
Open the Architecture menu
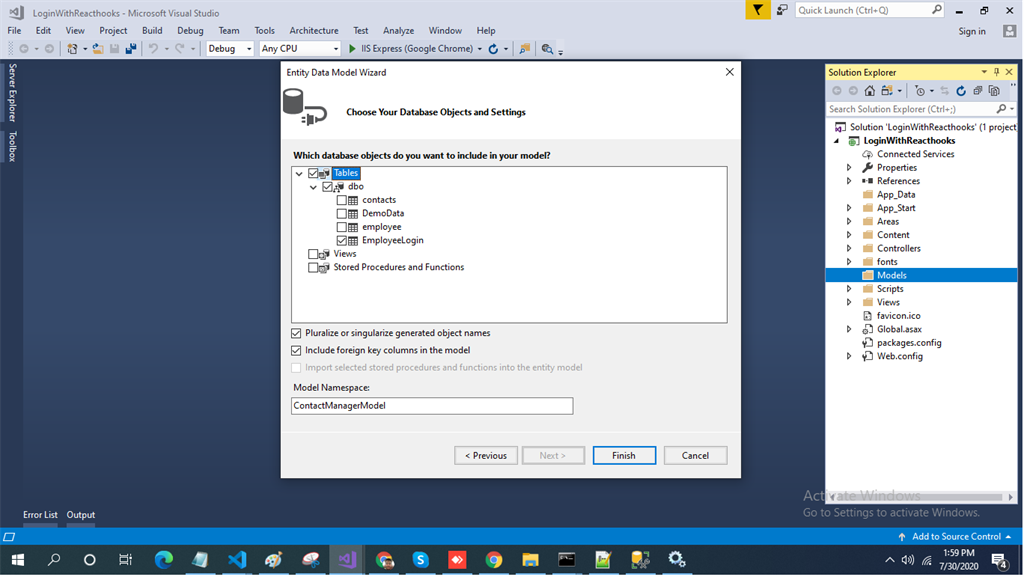pyautogui.click(x=314, y=31)
